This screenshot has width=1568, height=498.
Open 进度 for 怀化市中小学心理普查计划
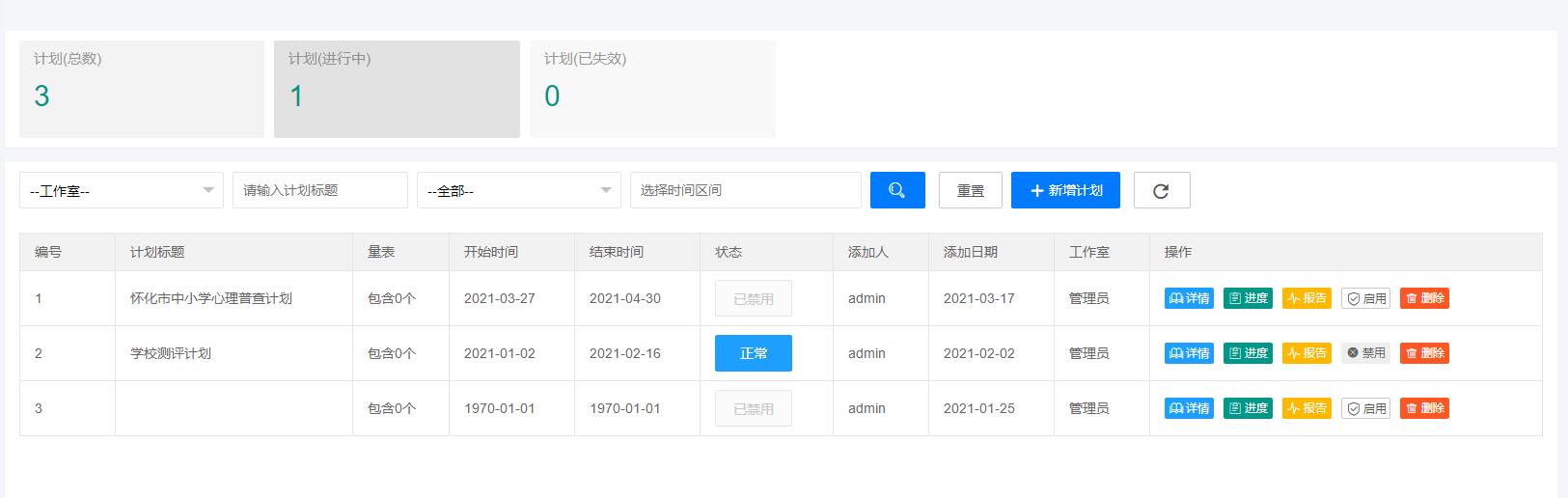click(x=1248, y=298)
